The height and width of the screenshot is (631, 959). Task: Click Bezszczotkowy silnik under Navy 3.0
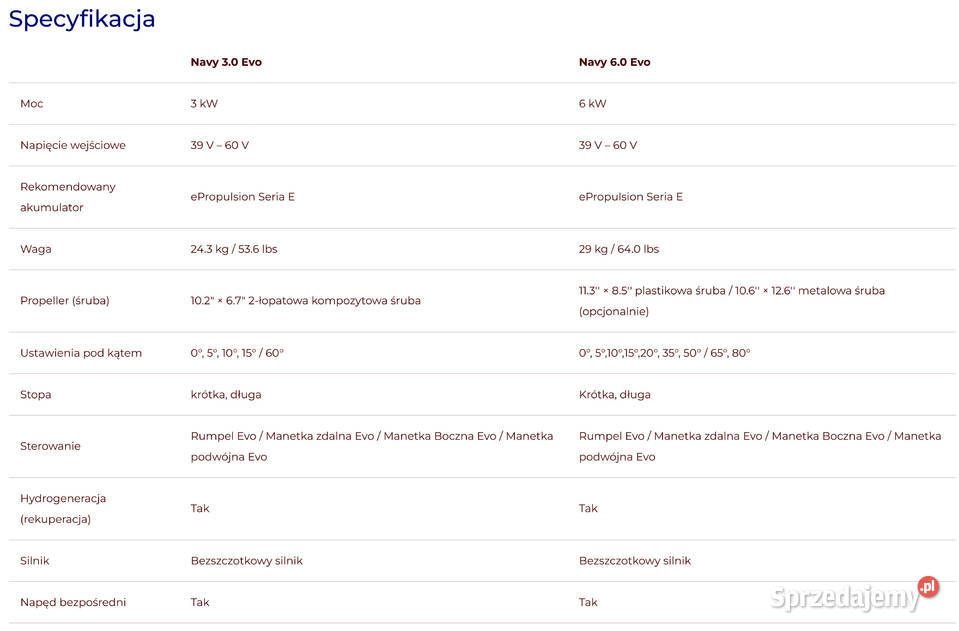[246, 561]
